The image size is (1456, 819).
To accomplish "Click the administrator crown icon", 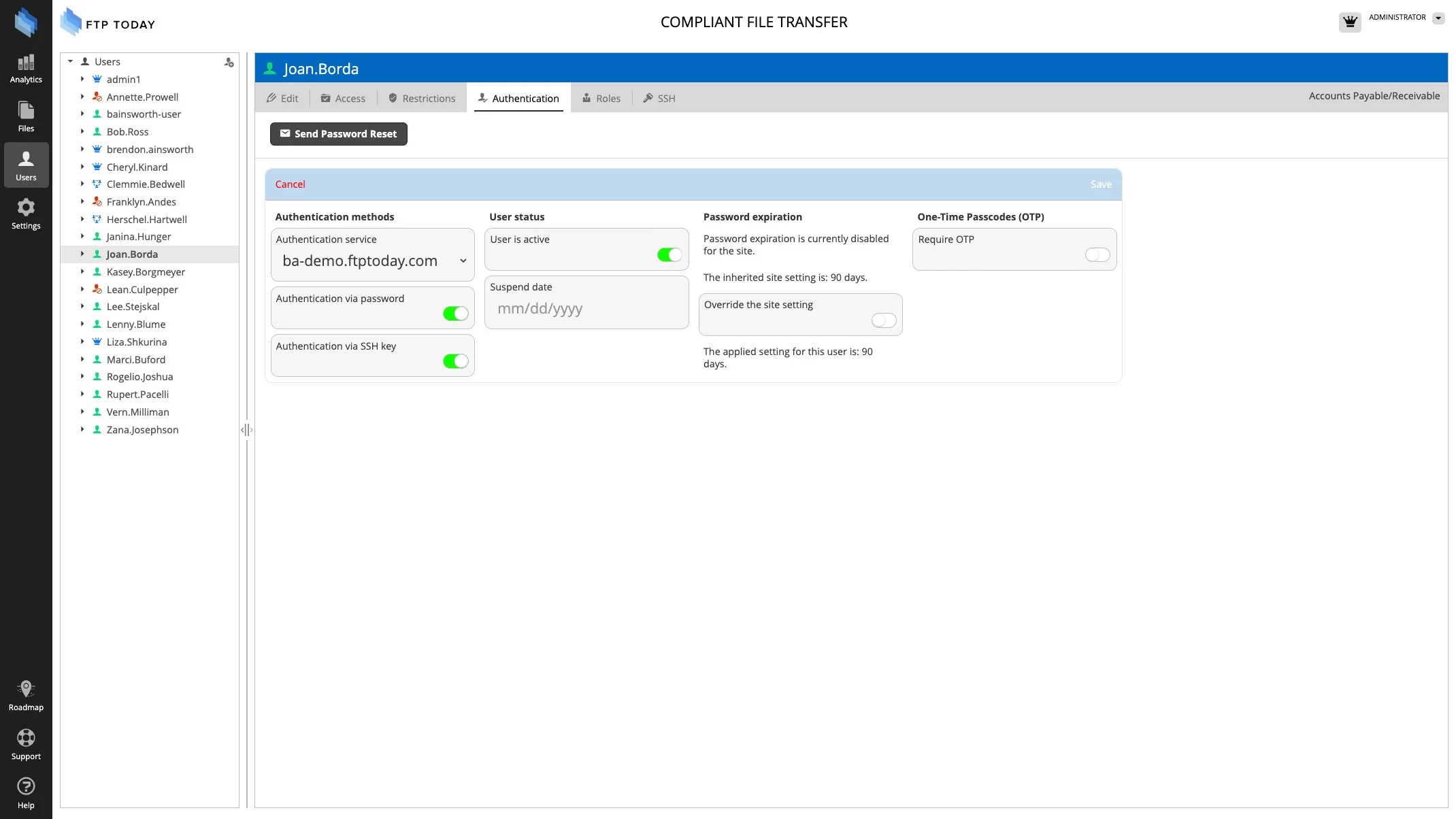I will point(1350,22).
